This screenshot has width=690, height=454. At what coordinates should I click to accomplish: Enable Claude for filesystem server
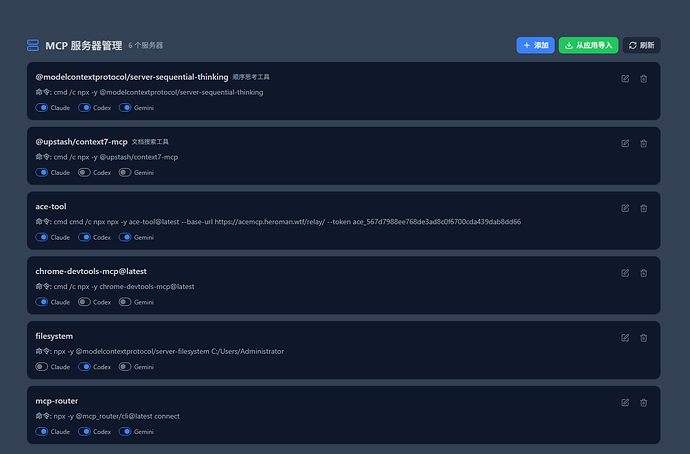[x=42, y=366]
